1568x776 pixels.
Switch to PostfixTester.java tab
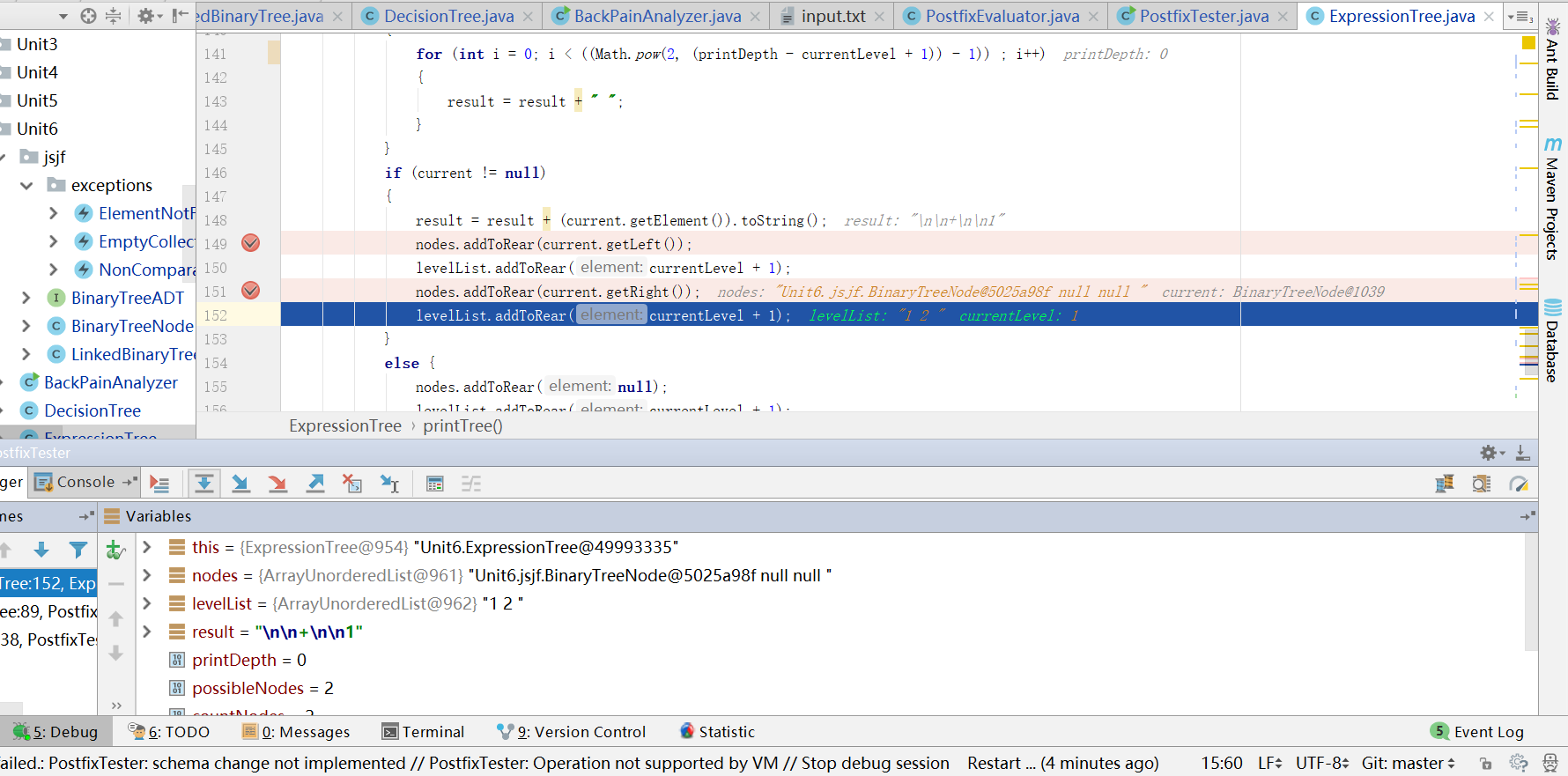click(x=1203, y=16)
